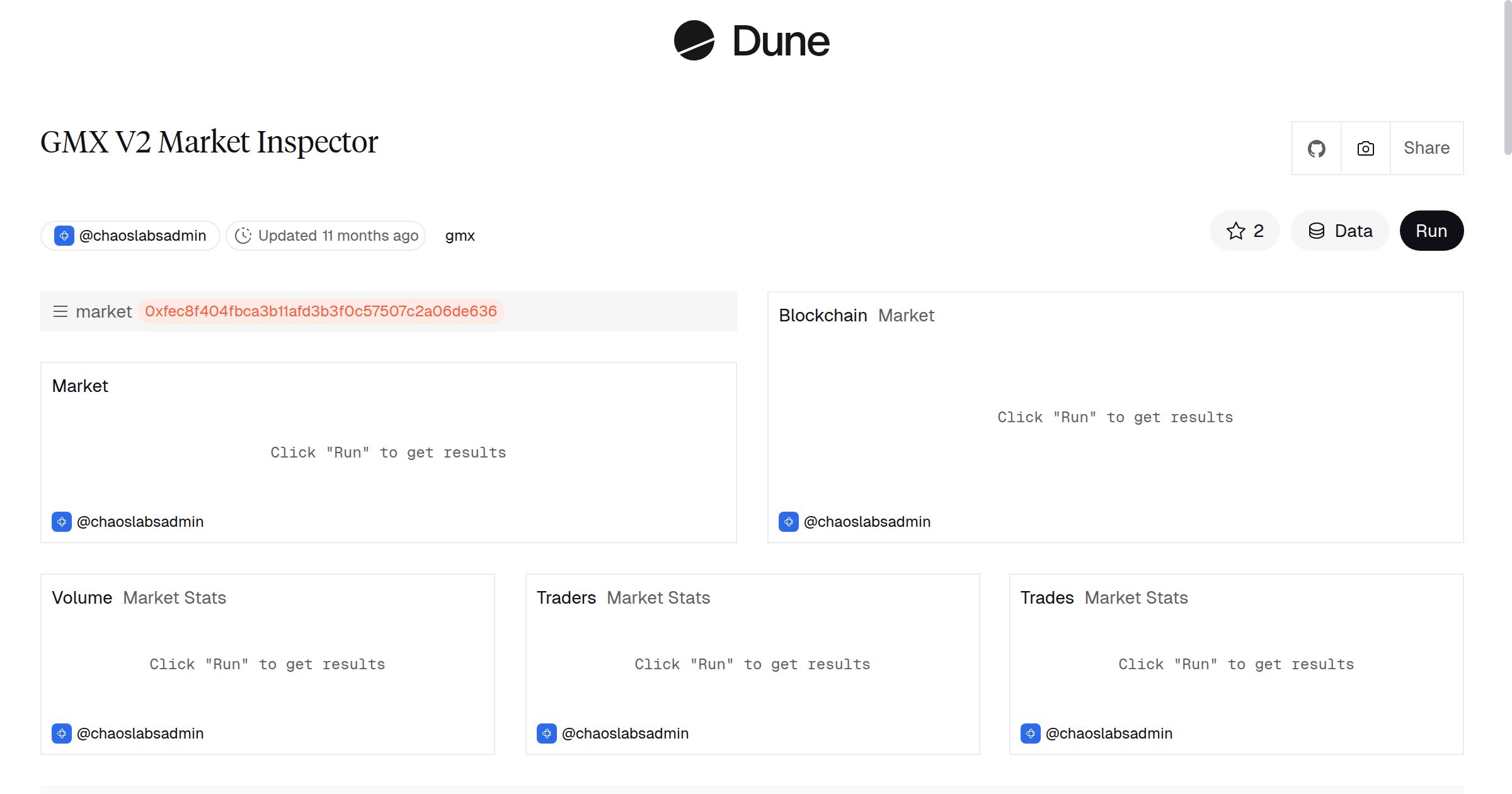Click the Chaos Labs avatar in the Trades widget
Image resolution: width=1512 pixels, height=794 pixels.
point(1031,734)
